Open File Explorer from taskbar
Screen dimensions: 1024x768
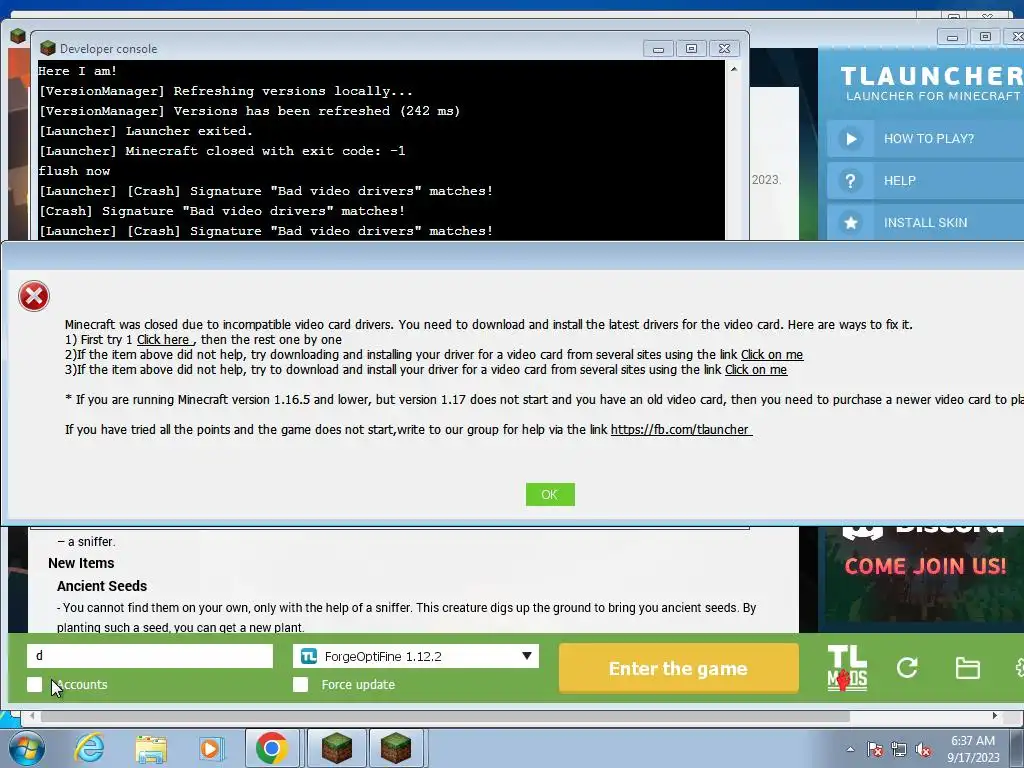[151, 749]
